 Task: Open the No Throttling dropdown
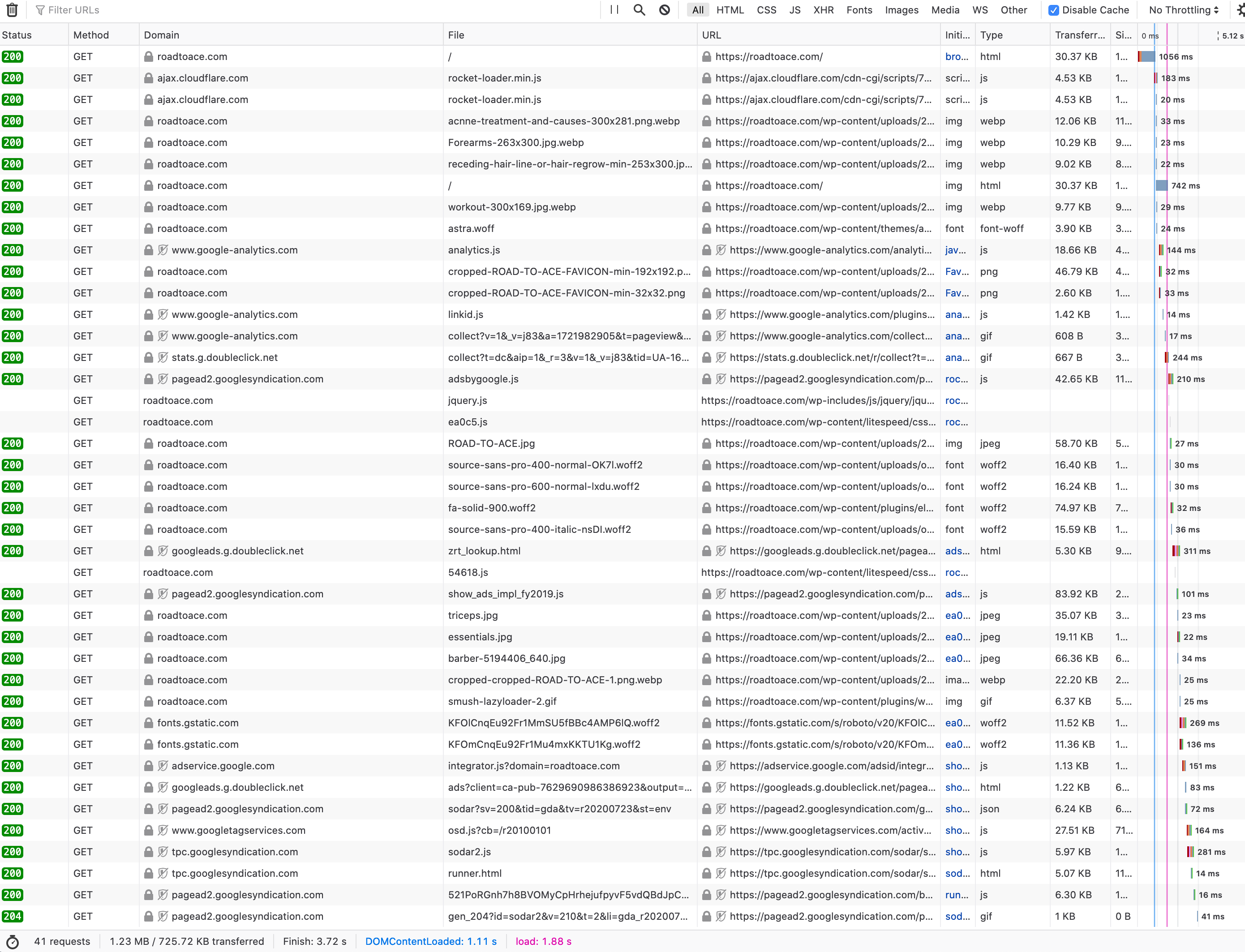[x=1183, y=10]
